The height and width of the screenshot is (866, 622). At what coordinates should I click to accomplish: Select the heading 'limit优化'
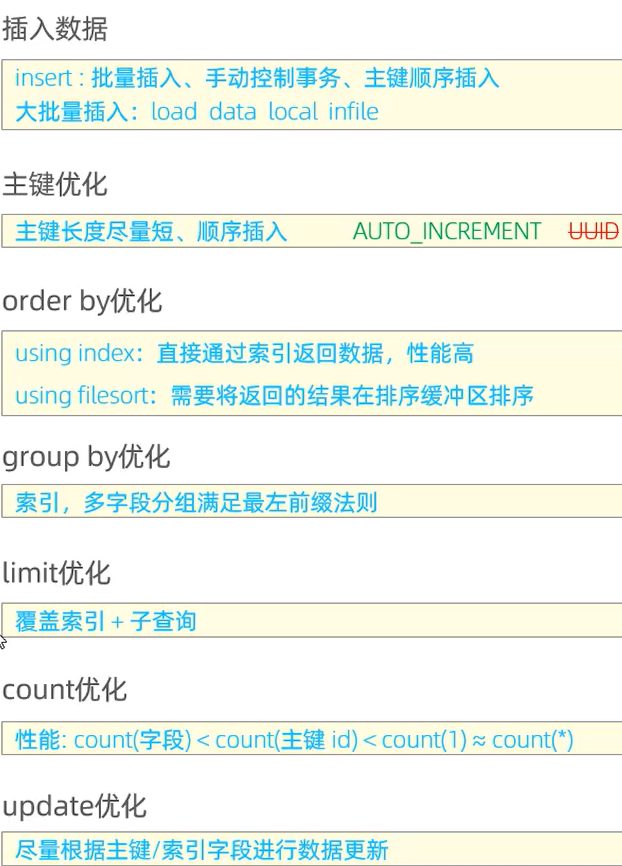[56, 573]
